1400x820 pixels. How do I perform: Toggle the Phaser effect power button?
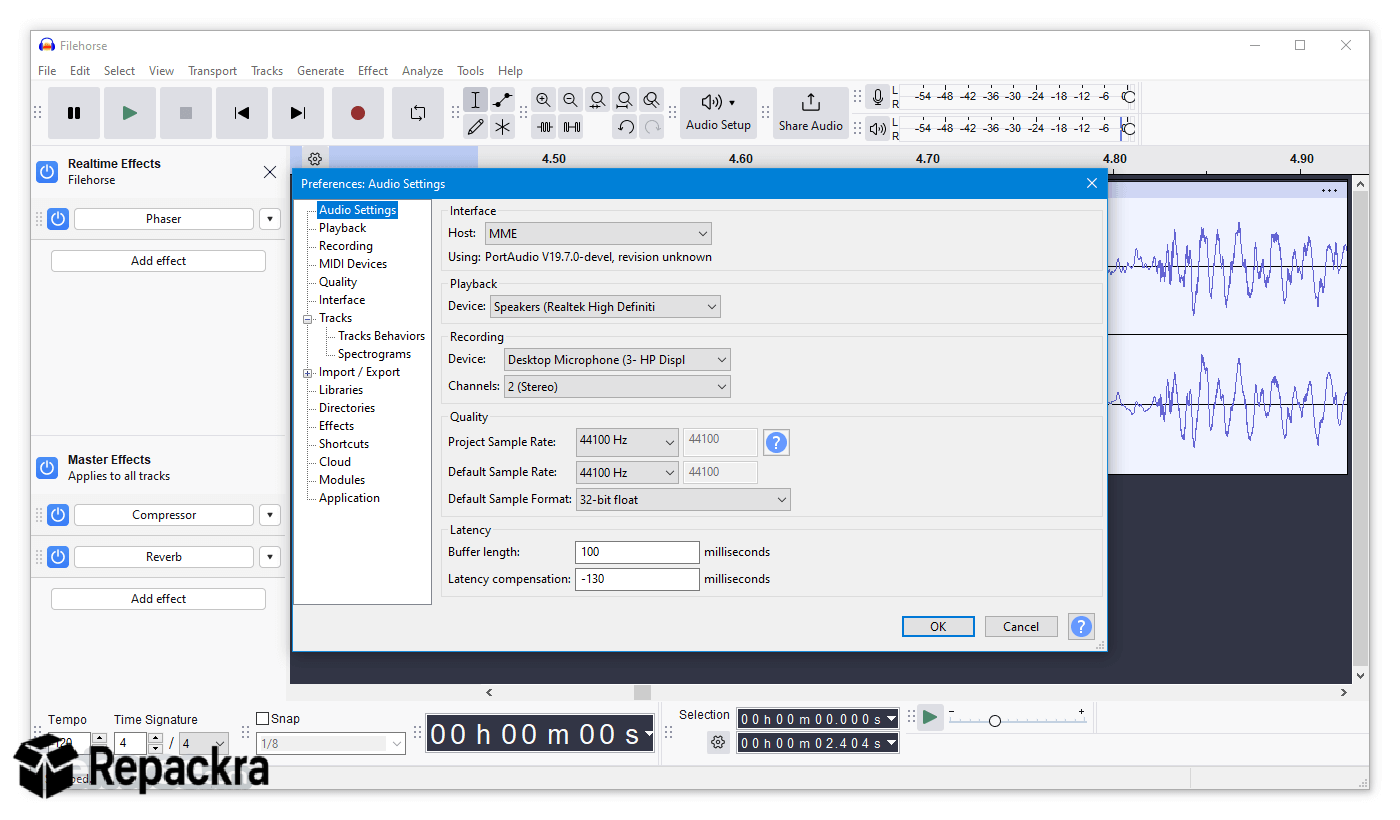click(58, 219)
